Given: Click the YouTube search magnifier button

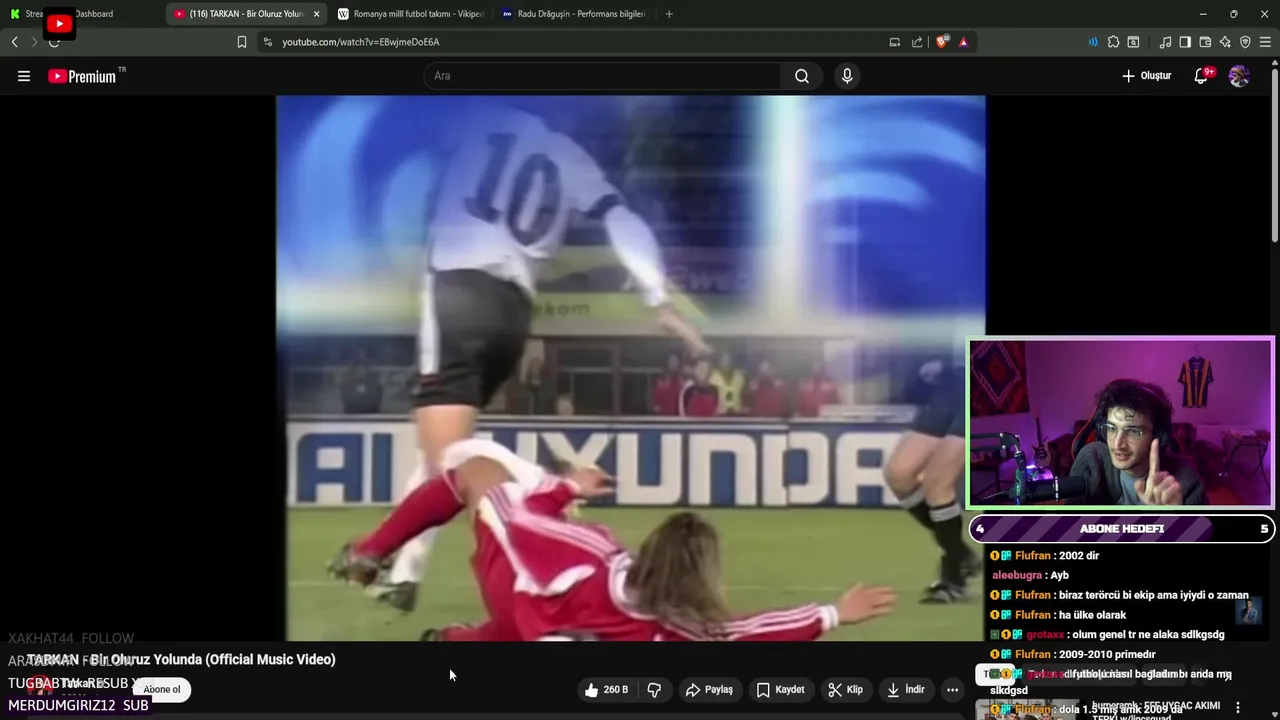Looking at the screenshot, I should pyautogui.click(x=802, y=76).
